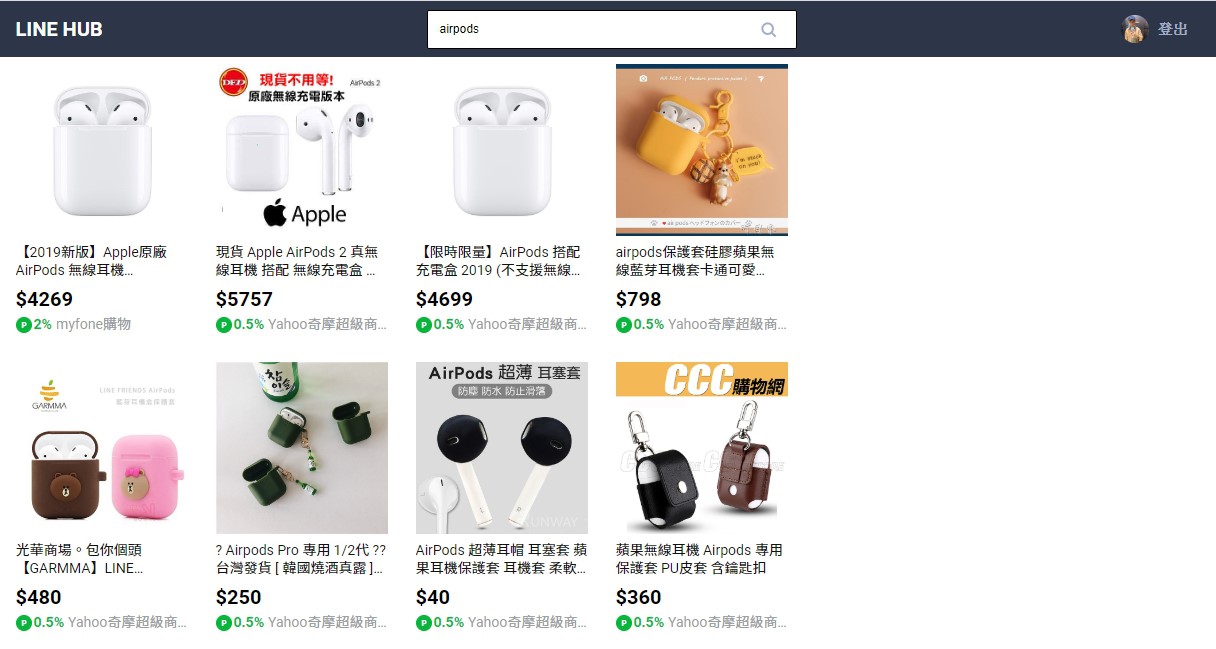Open 現貨 Apple AirPods 2 product title
The width and height of the screenshot is (1216, 649).
(x=298, y=261)
